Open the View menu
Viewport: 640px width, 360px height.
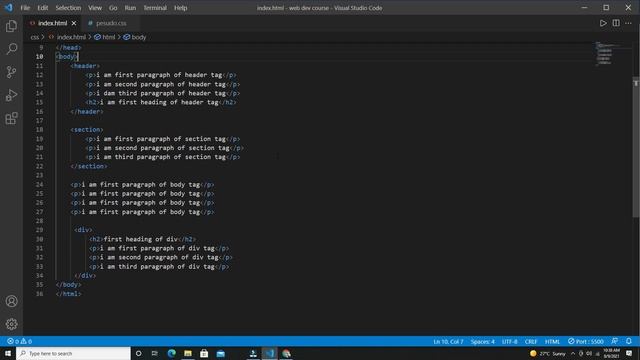(x=95, y=8)
